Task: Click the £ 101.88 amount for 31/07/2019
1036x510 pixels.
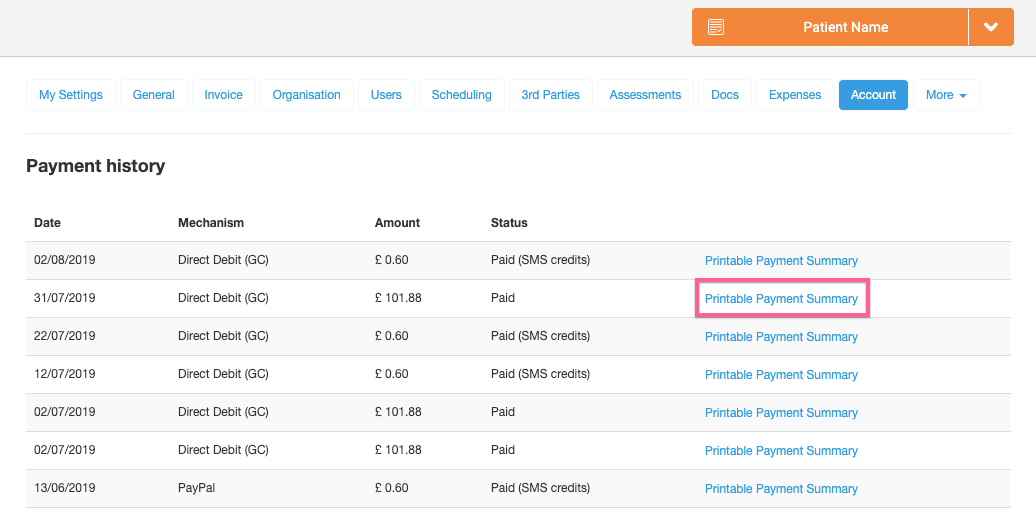Action: coord(398,298)
